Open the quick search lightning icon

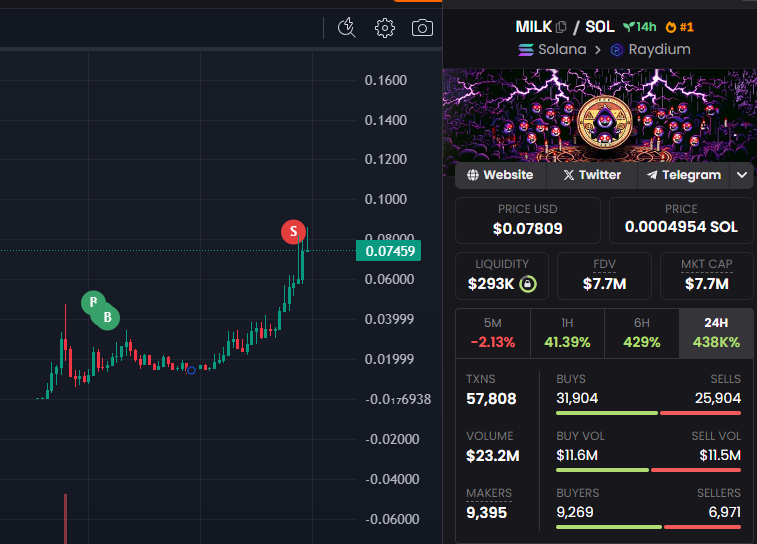click(346, 28)
